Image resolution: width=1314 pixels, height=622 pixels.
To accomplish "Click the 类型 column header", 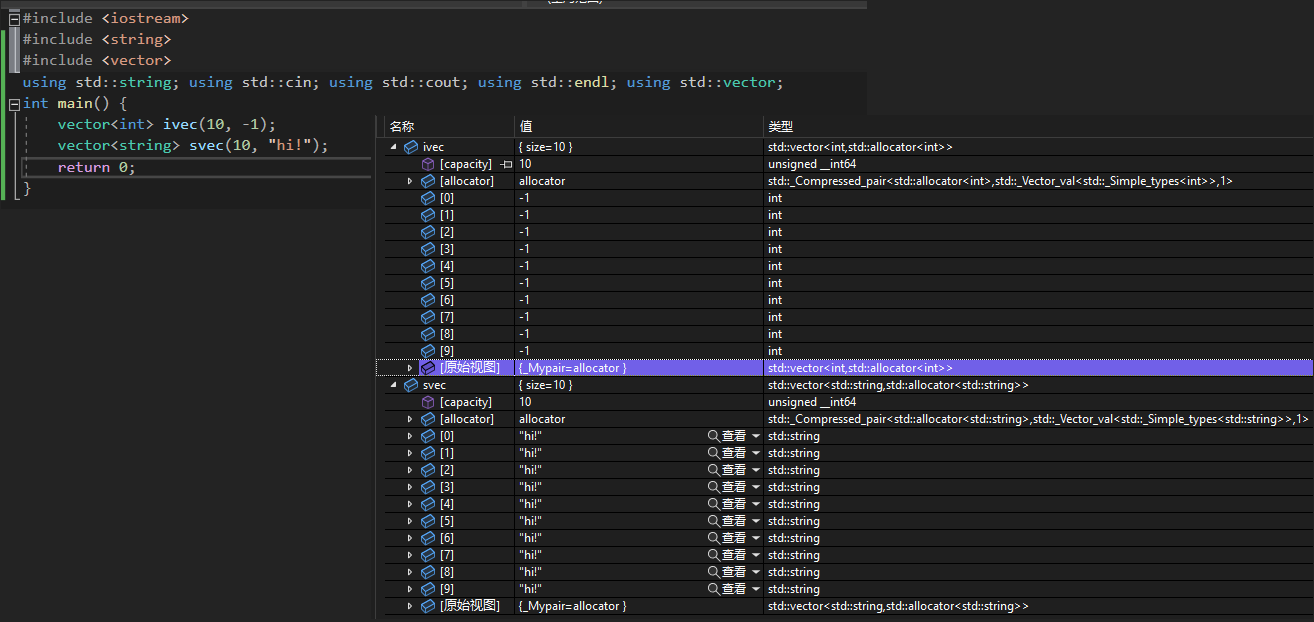I will 780,127.
